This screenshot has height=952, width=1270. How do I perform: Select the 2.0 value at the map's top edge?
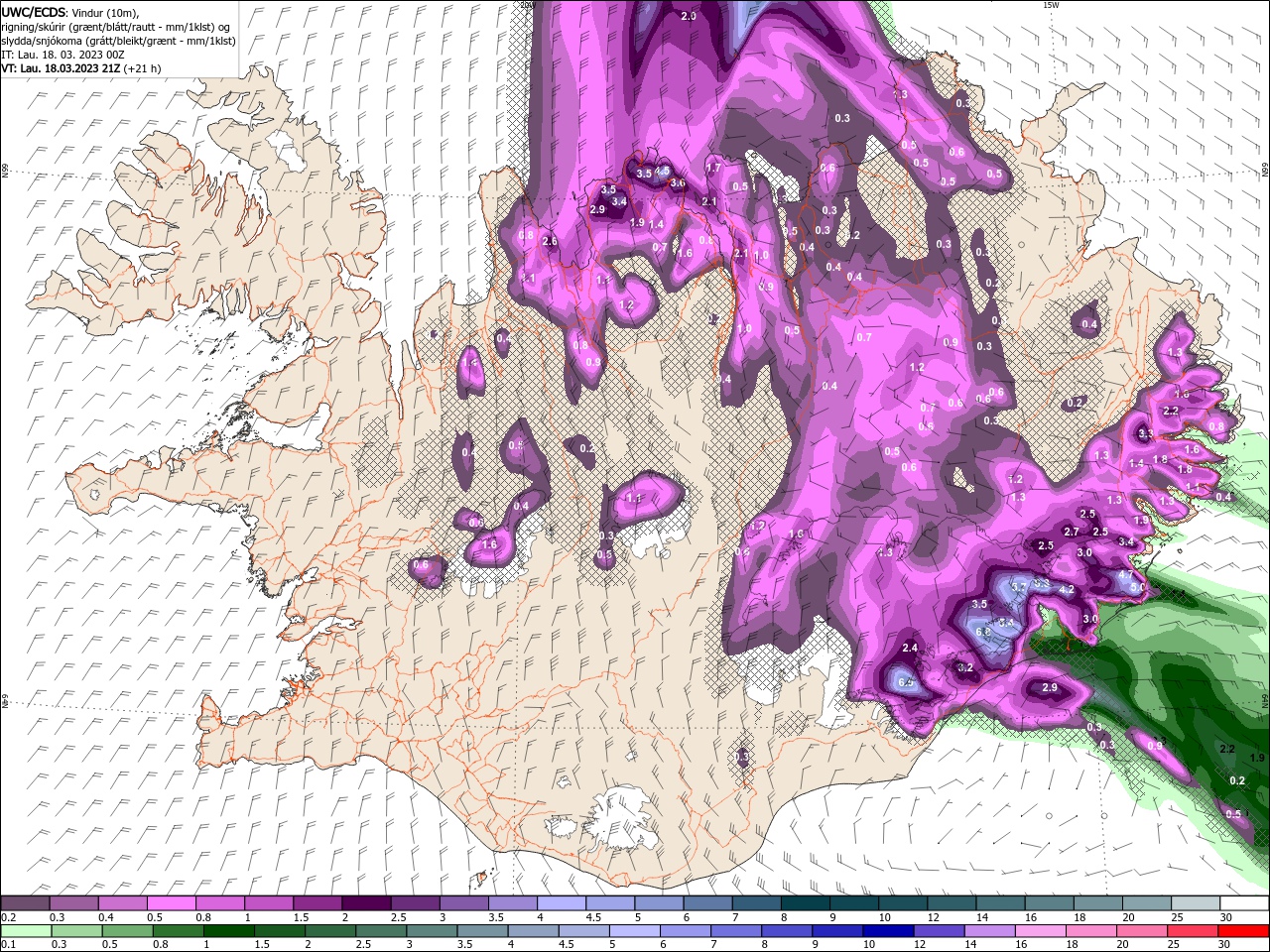pyautogui.click(x=689, y=16)
